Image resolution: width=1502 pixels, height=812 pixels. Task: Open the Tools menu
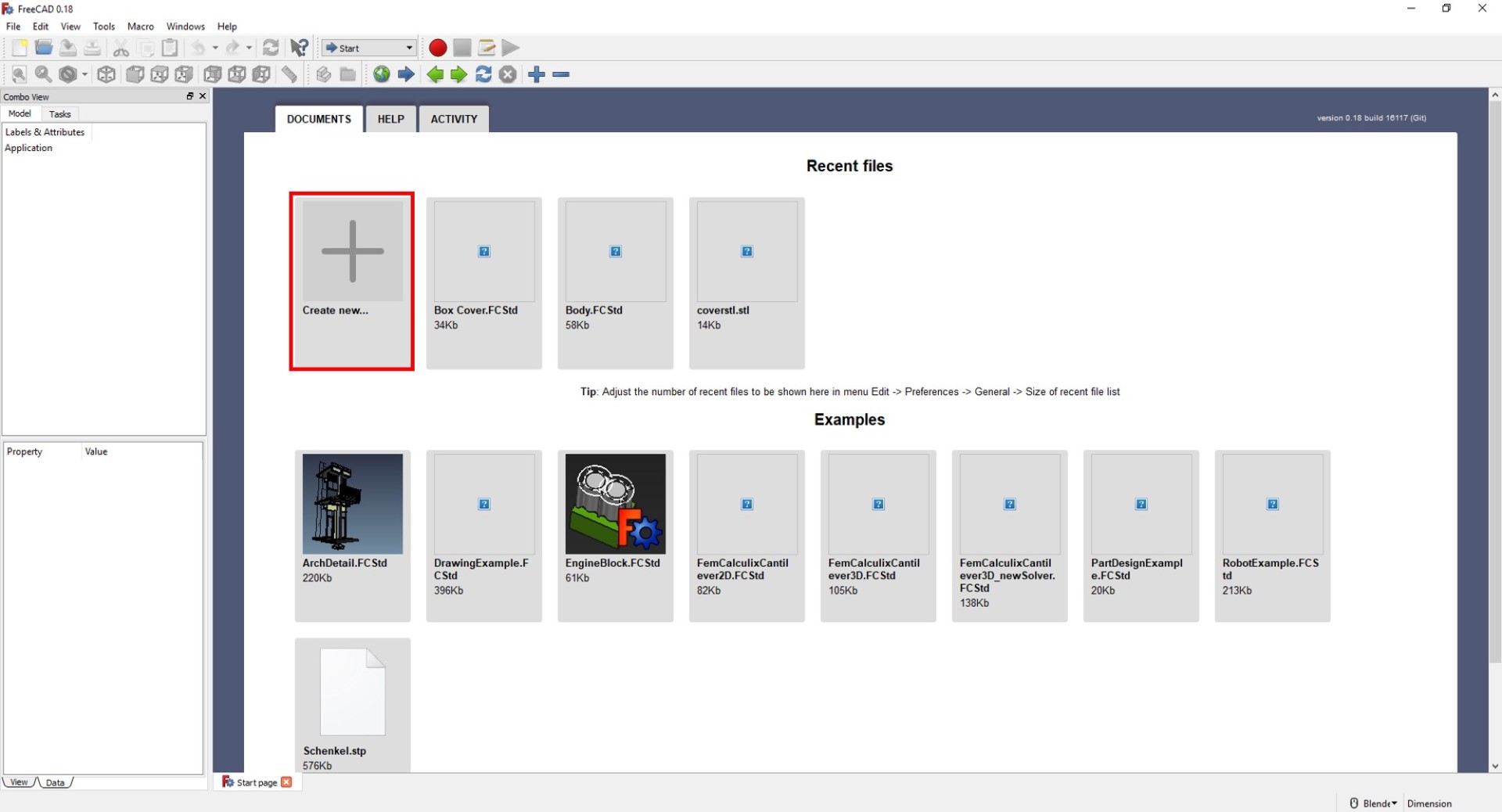tap(104, 26)
